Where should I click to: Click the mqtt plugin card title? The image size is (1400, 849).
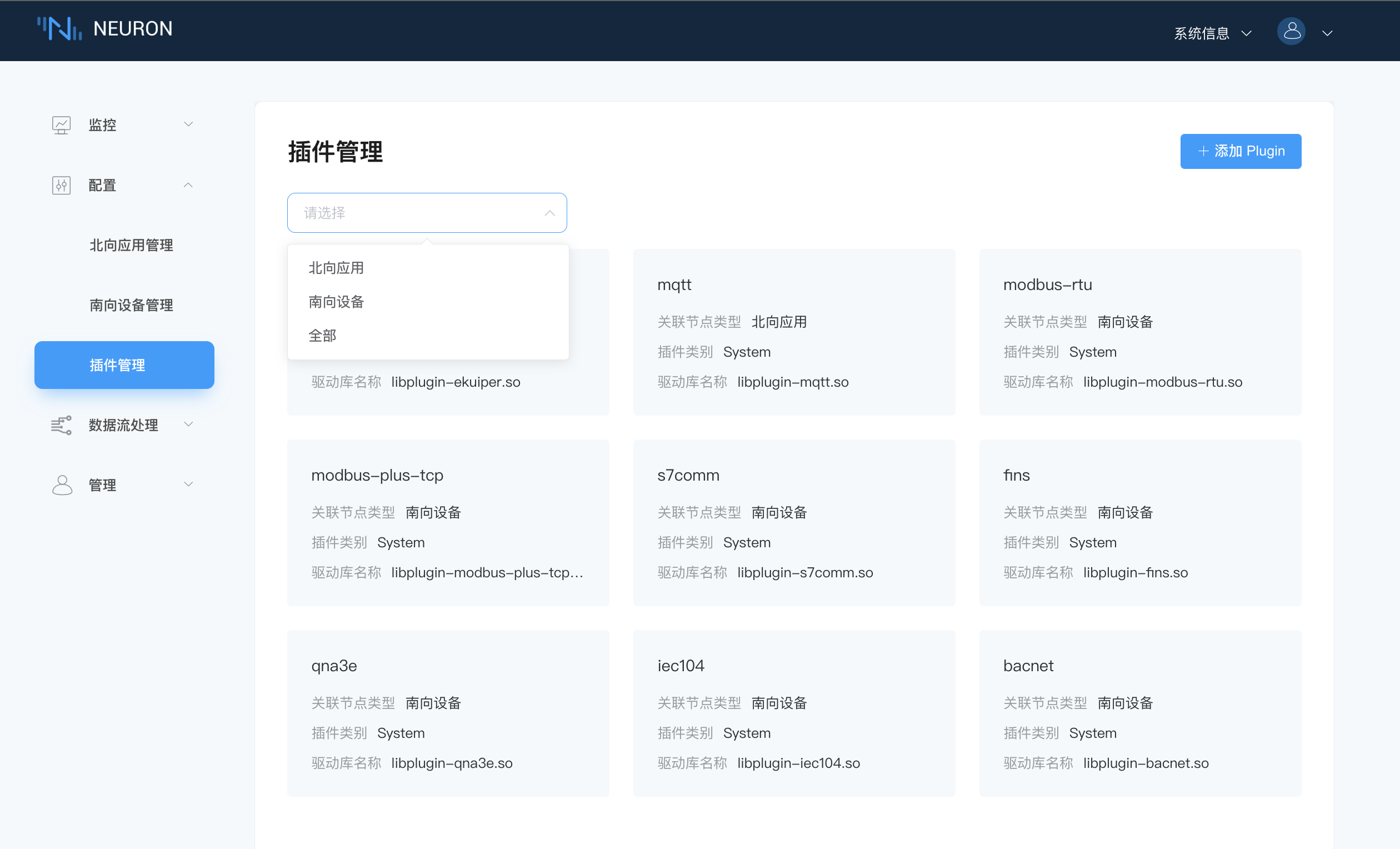(x=674, y=284)
